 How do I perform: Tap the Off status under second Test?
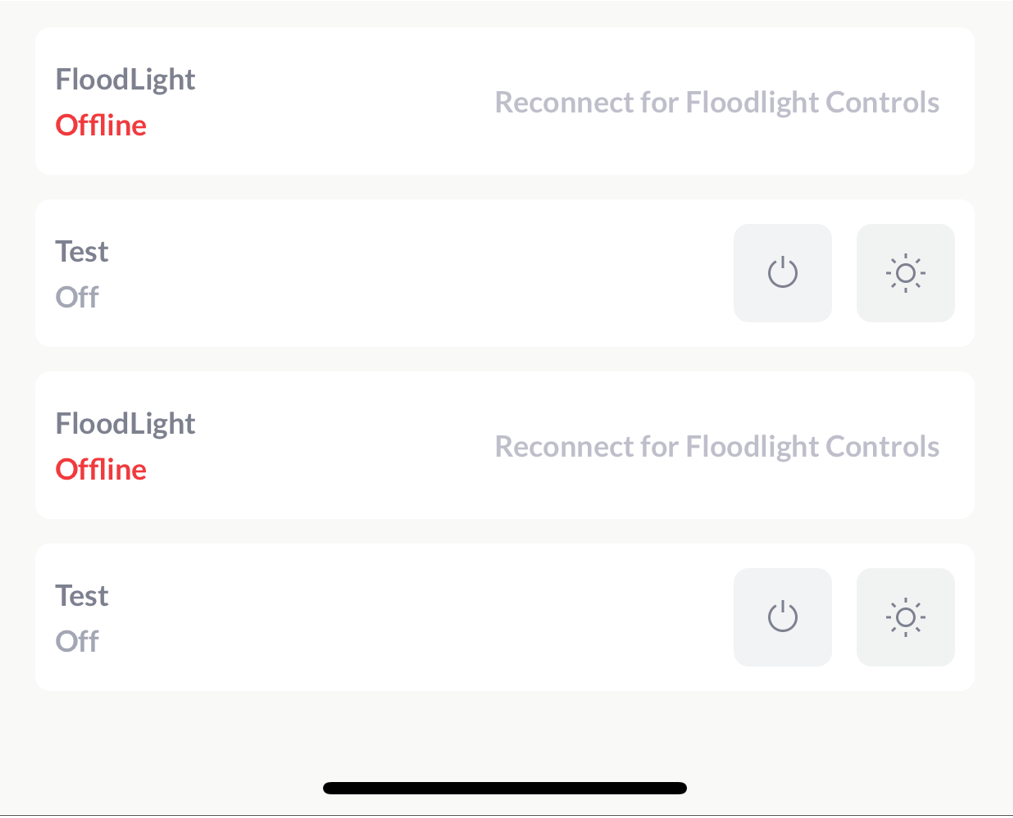tap(77, 641)
